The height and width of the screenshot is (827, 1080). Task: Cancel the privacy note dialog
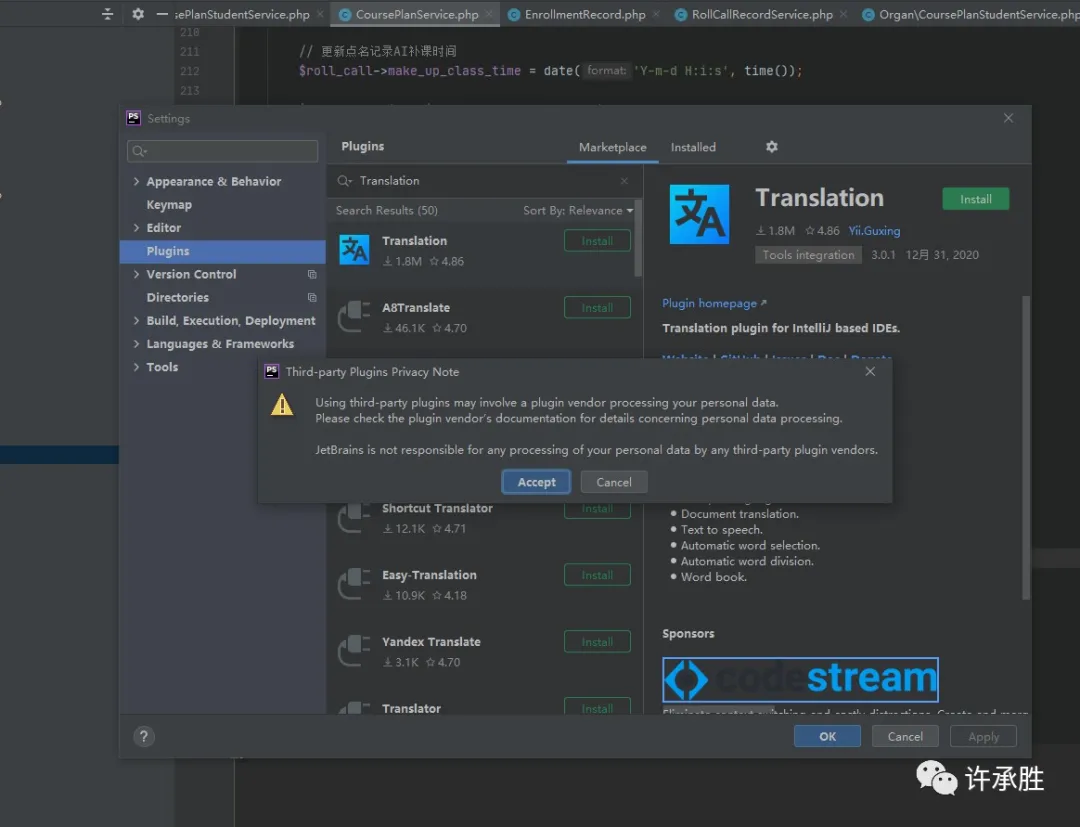coord(613,482)
